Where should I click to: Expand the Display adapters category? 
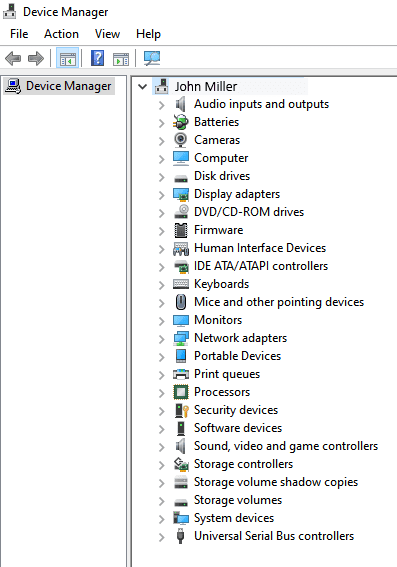pos(161,195)
